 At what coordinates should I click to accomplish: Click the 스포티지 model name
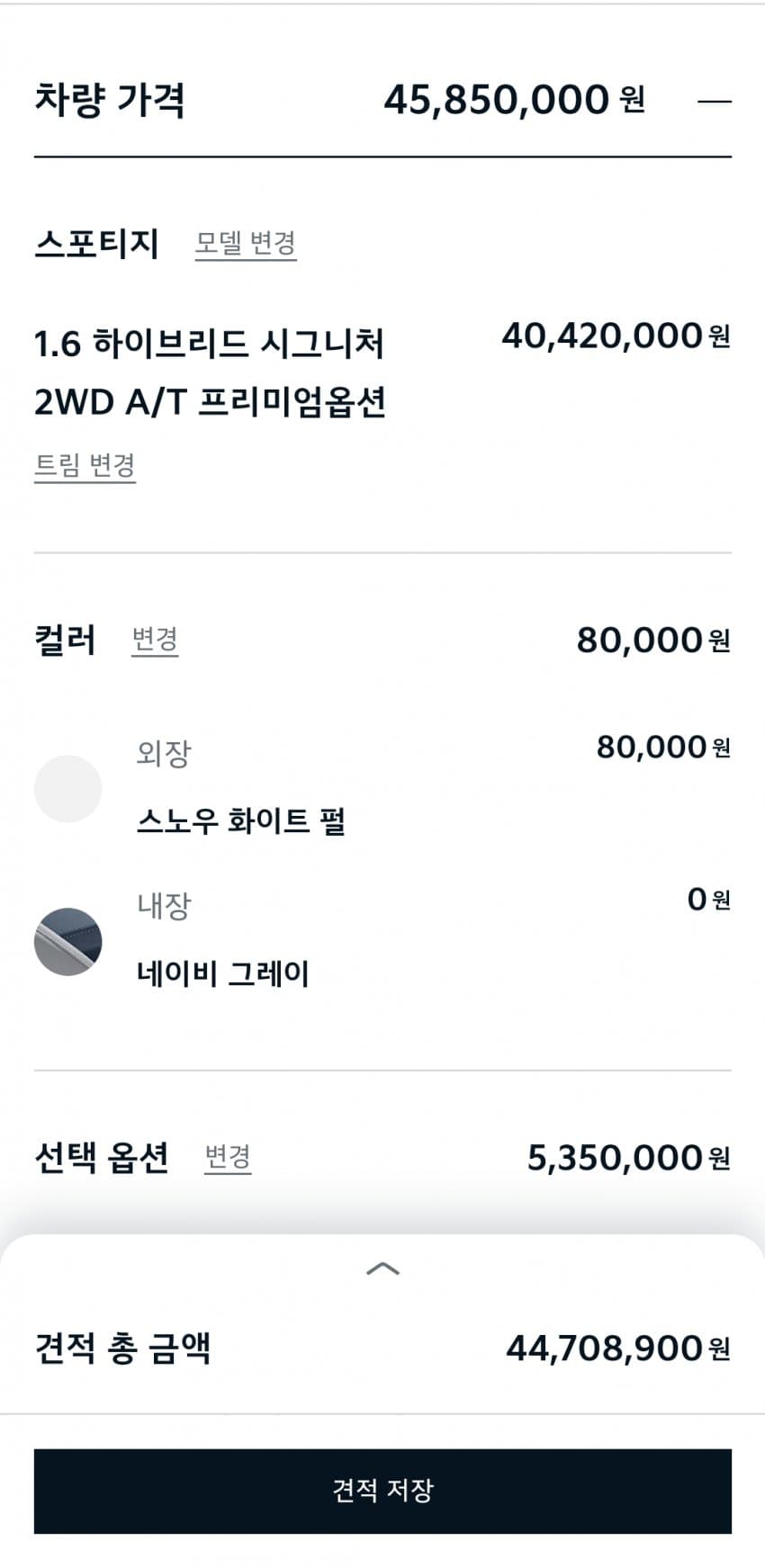(x=96, y=244)
